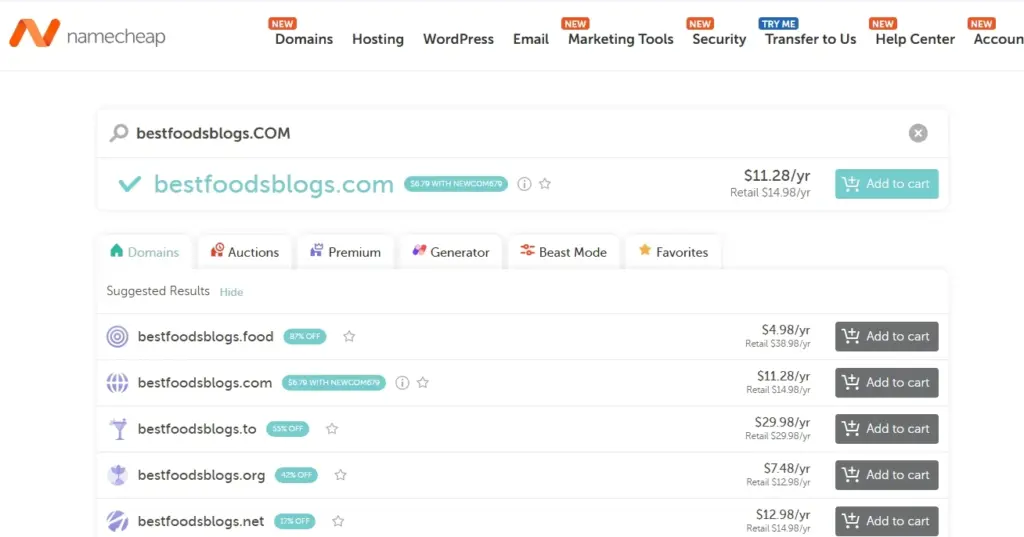Open the Security menu
The height and width of the screenshot is (537, 1024).
click(x=719, y=39)
